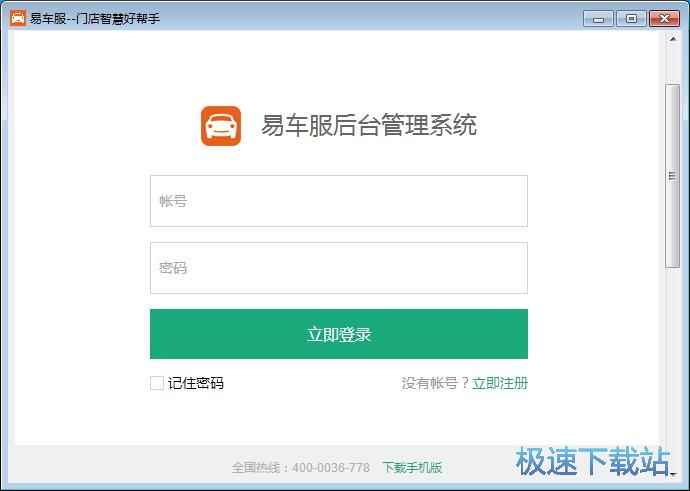Click the 立即登录 login button
Image resolution: width=690 pixels, height=491 pixels.
coord(339,334)
